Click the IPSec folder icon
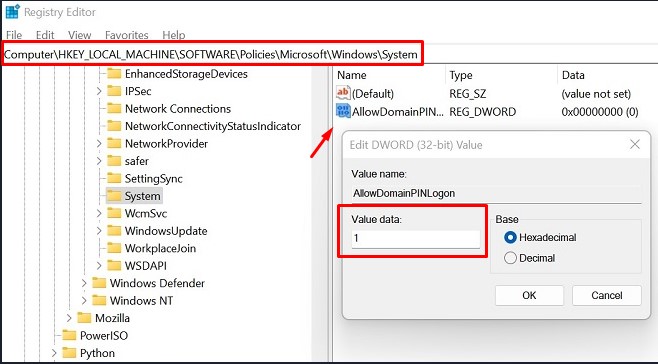Viewport: 658px width, 364px height. click(x=114, y=91)
